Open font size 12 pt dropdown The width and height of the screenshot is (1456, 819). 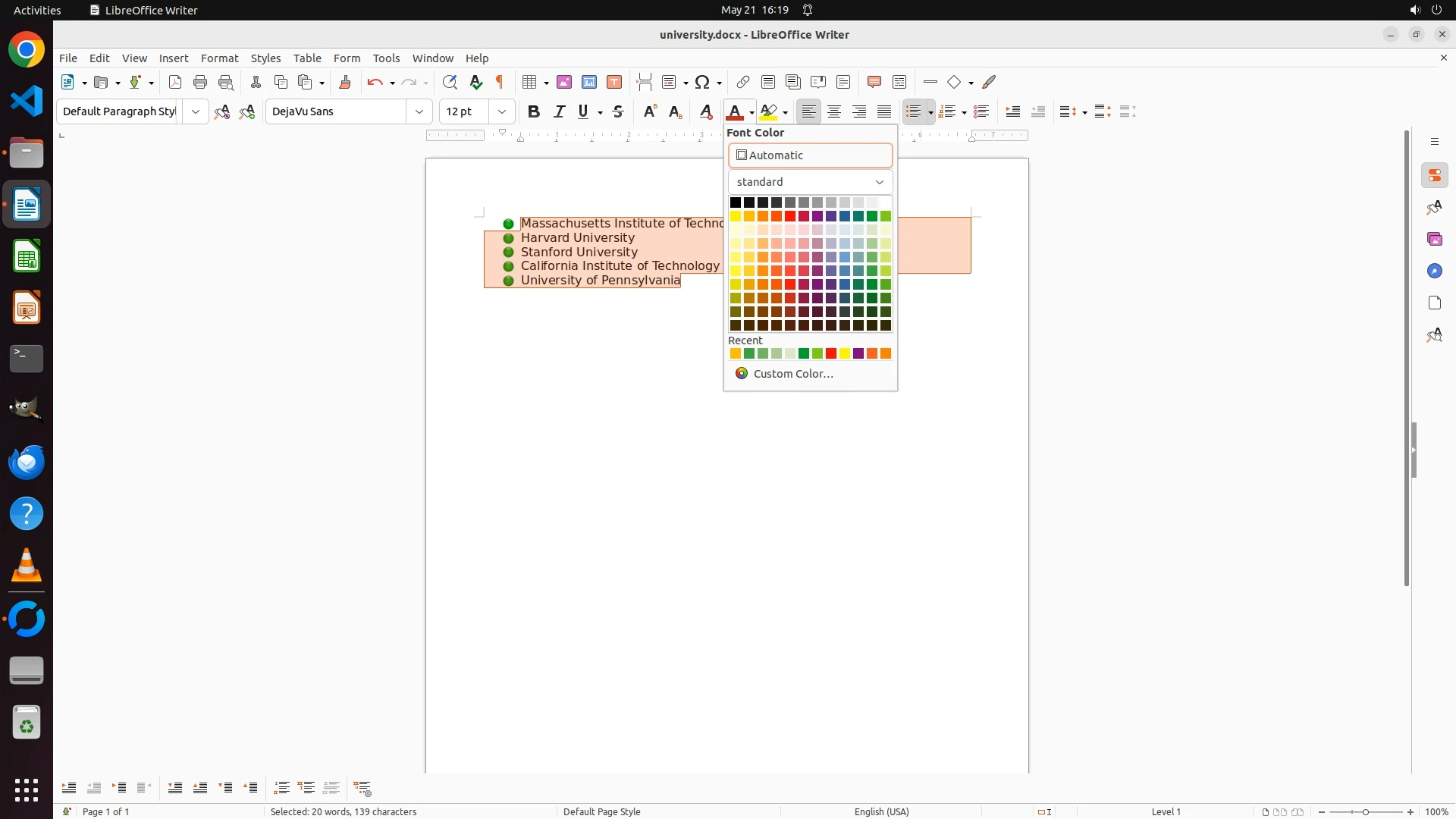pyautogui.click(x=502, y=112)
